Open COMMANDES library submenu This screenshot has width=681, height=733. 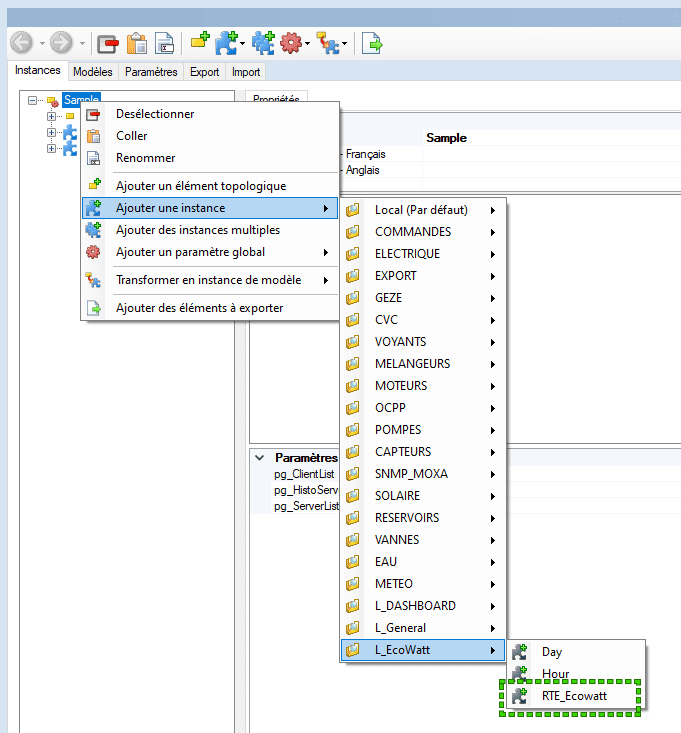coord(423,232)
